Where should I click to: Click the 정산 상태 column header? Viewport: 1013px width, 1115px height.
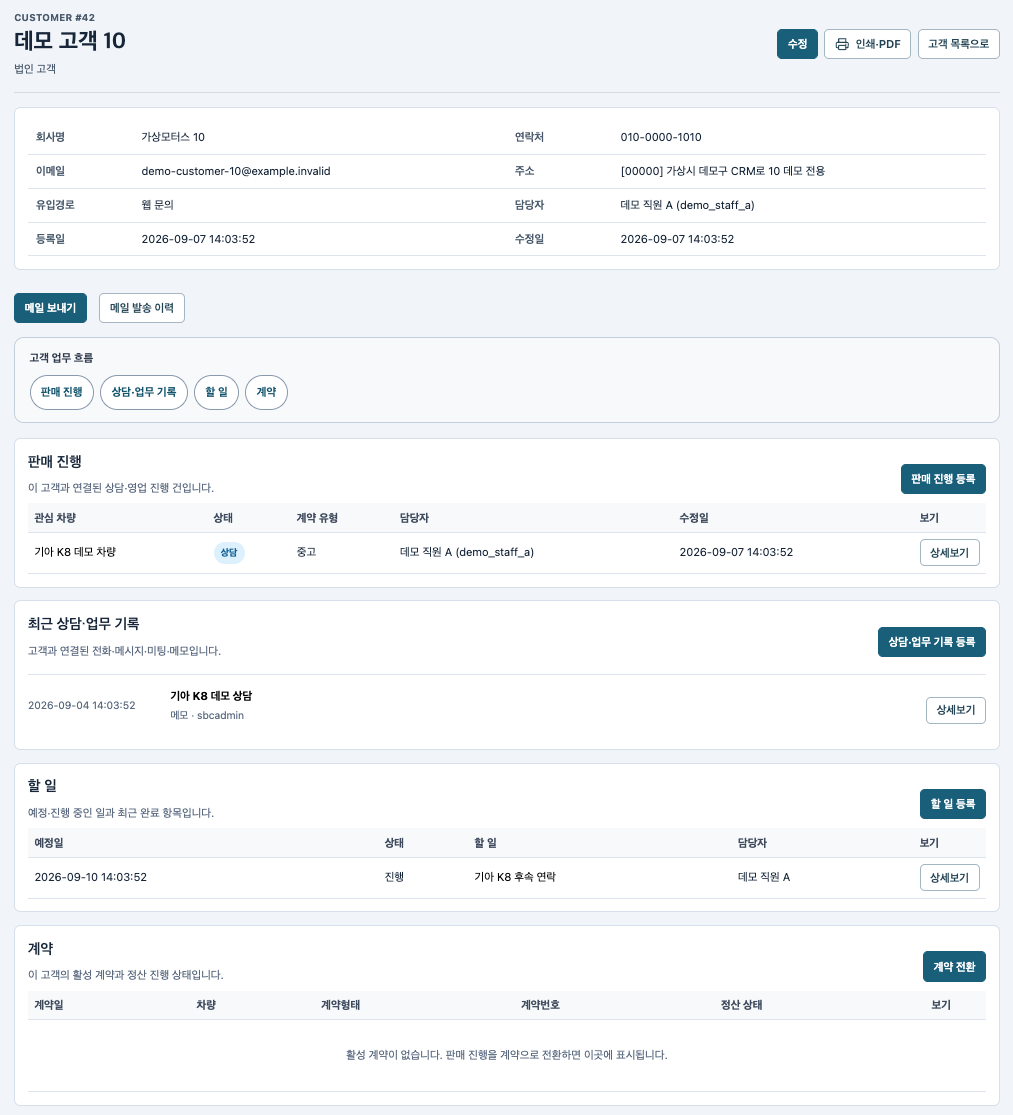741,1005
